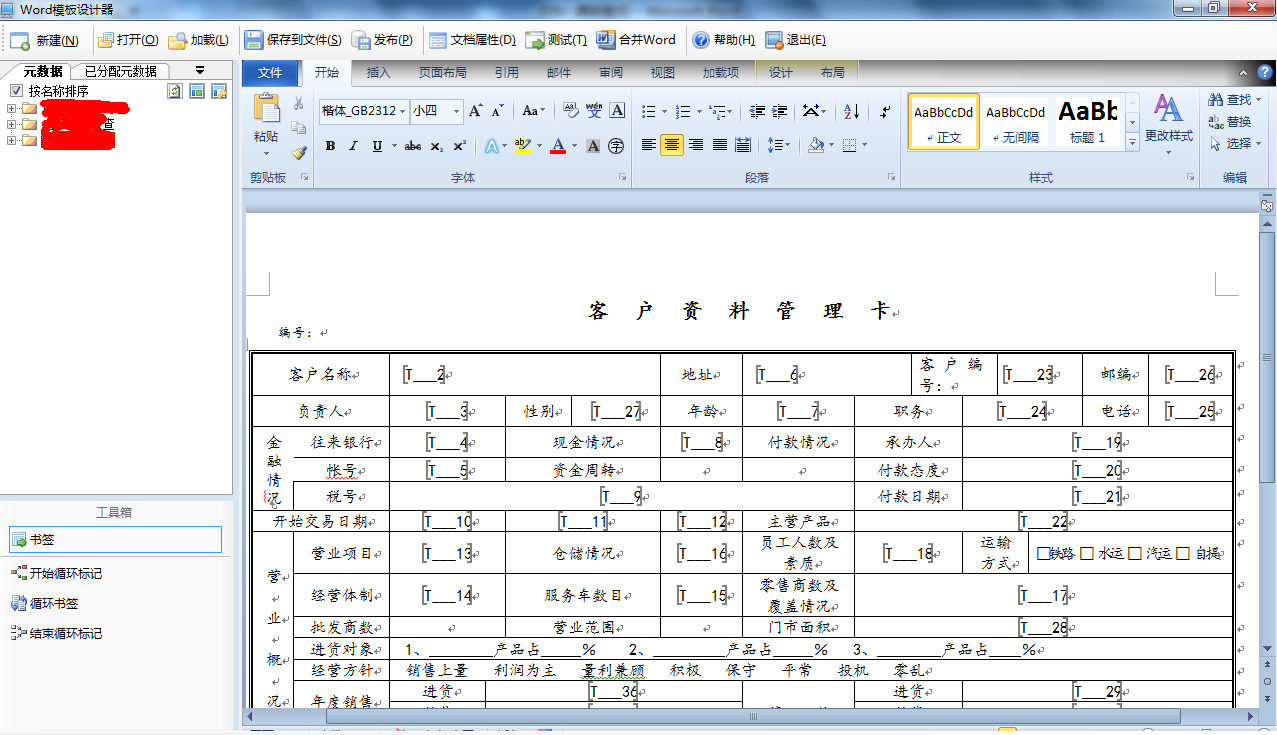Image resolution: width=1277 pixels, height=735 pixels.
Task: Click the template key icon in metadata panel
Action: pos(219,91)
